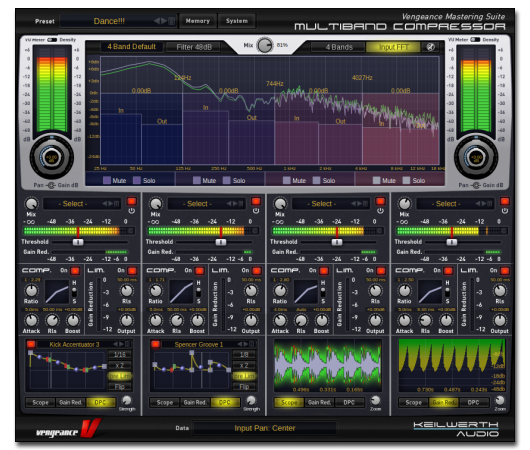
Task: Switch left meter between VU Meter and Density
Action: click(52, 40)
